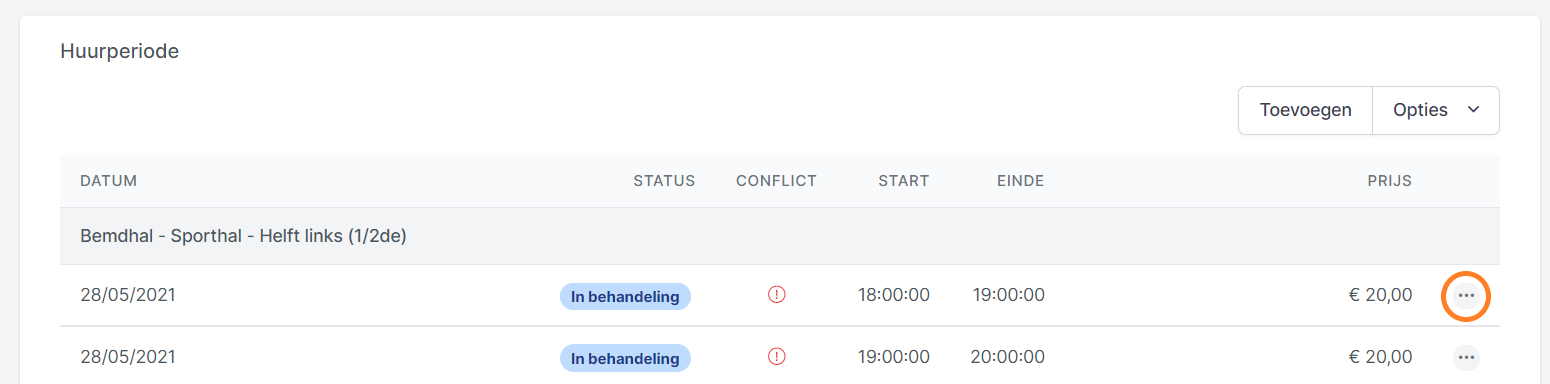Expand the Opties dropdown
The height and width of the screenshot is (384, 1550).
(1436, 110)
